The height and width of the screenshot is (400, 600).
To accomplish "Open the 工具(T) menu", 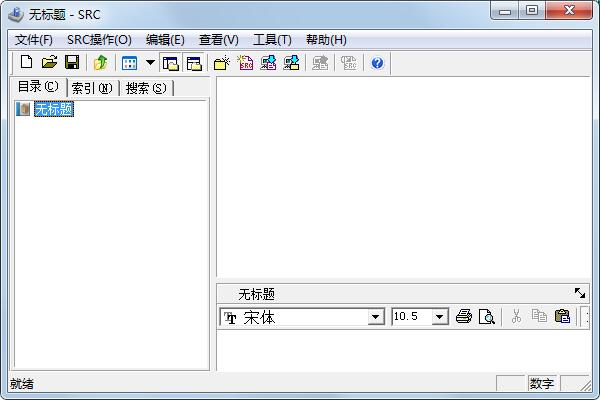I will 272,40.
